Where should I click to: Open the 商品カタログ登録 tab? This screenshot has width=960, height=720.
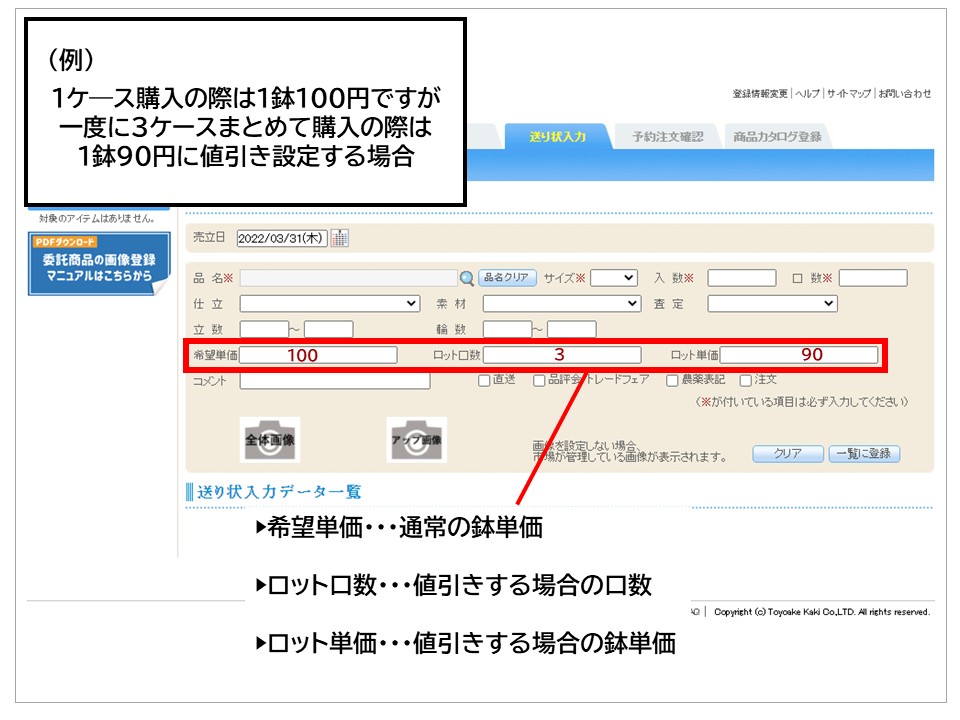pyautogui.click(x=777, y=137)
